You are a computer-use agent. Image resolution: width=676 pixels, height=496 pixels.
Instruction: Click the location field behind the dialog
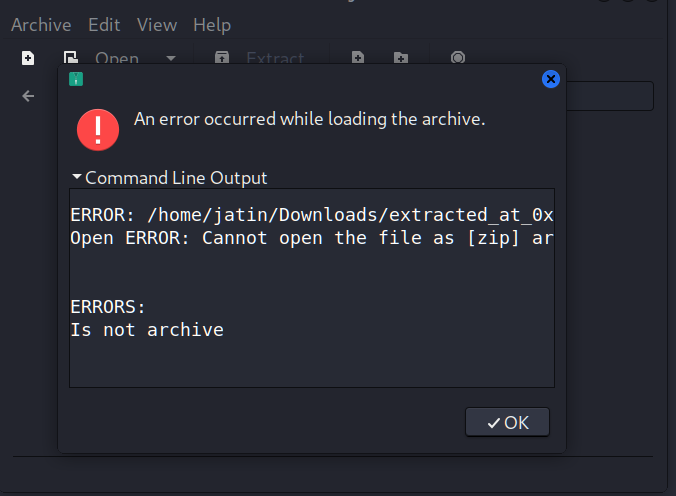pos(610,96)
